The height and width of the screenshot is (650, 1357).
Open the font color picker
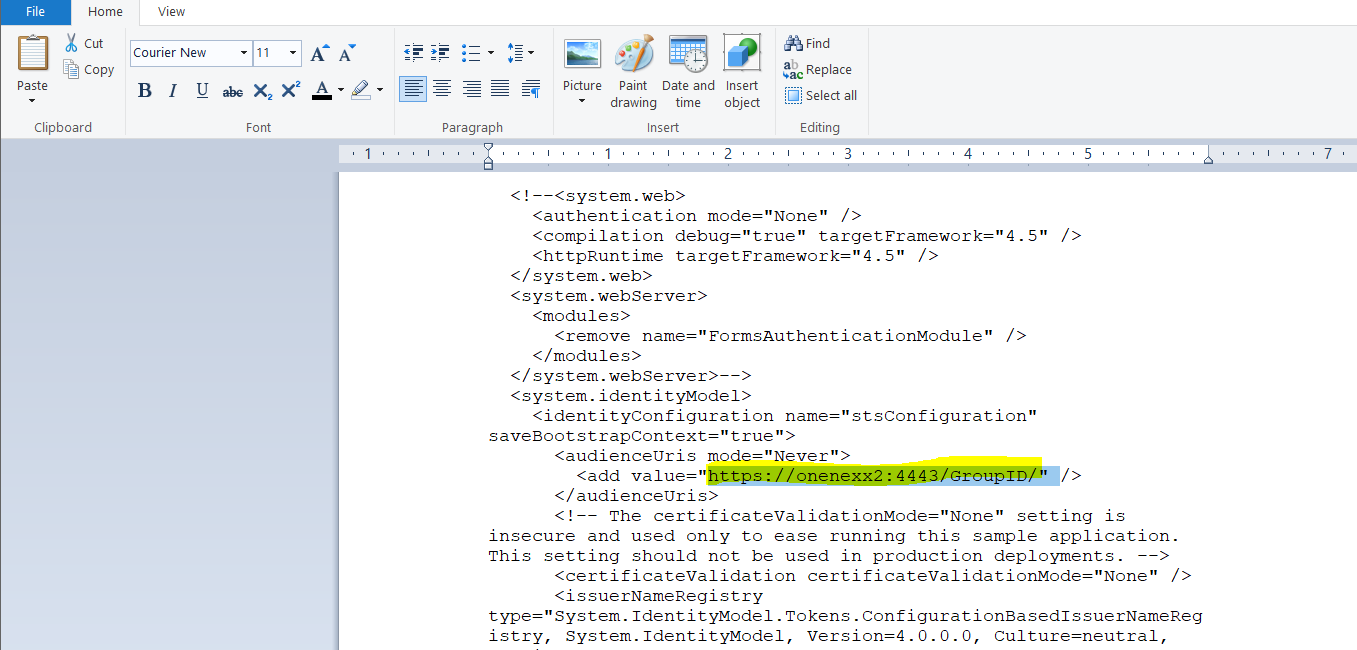[339, 90]
